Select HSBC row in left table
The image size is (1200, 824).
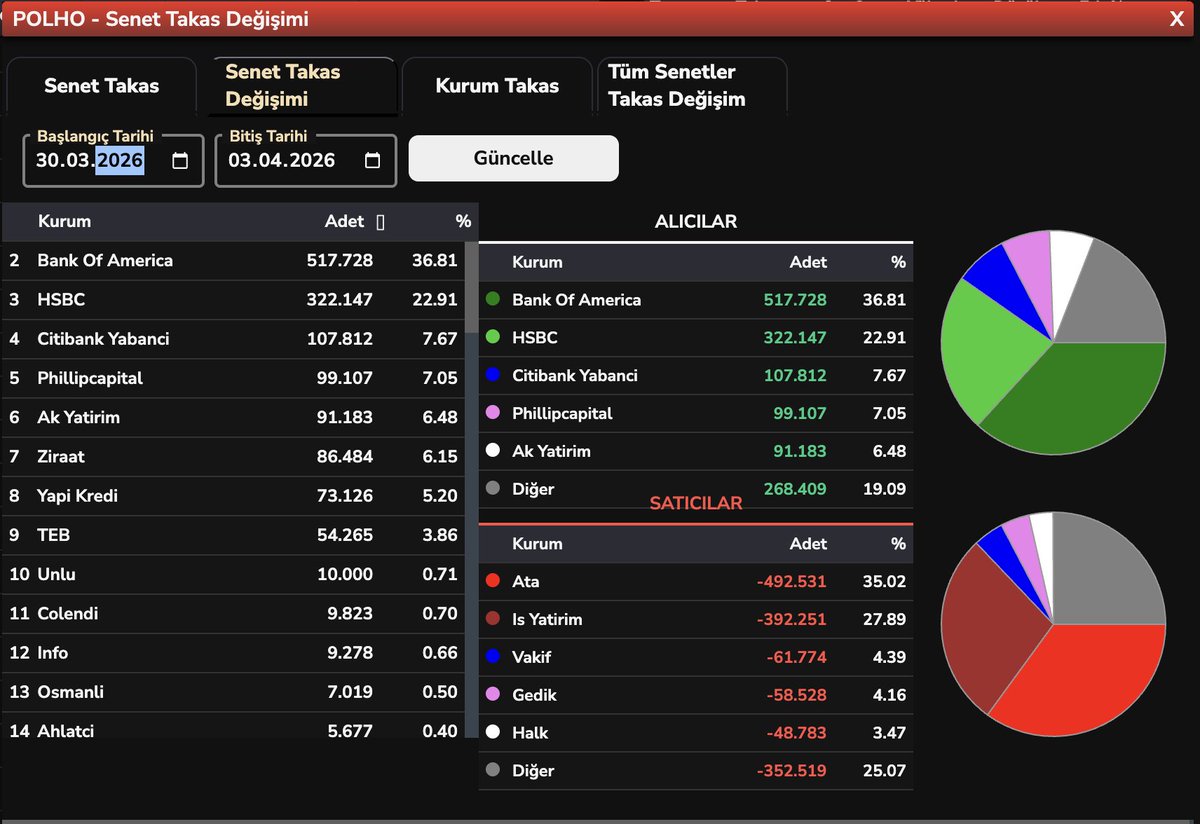233,299
